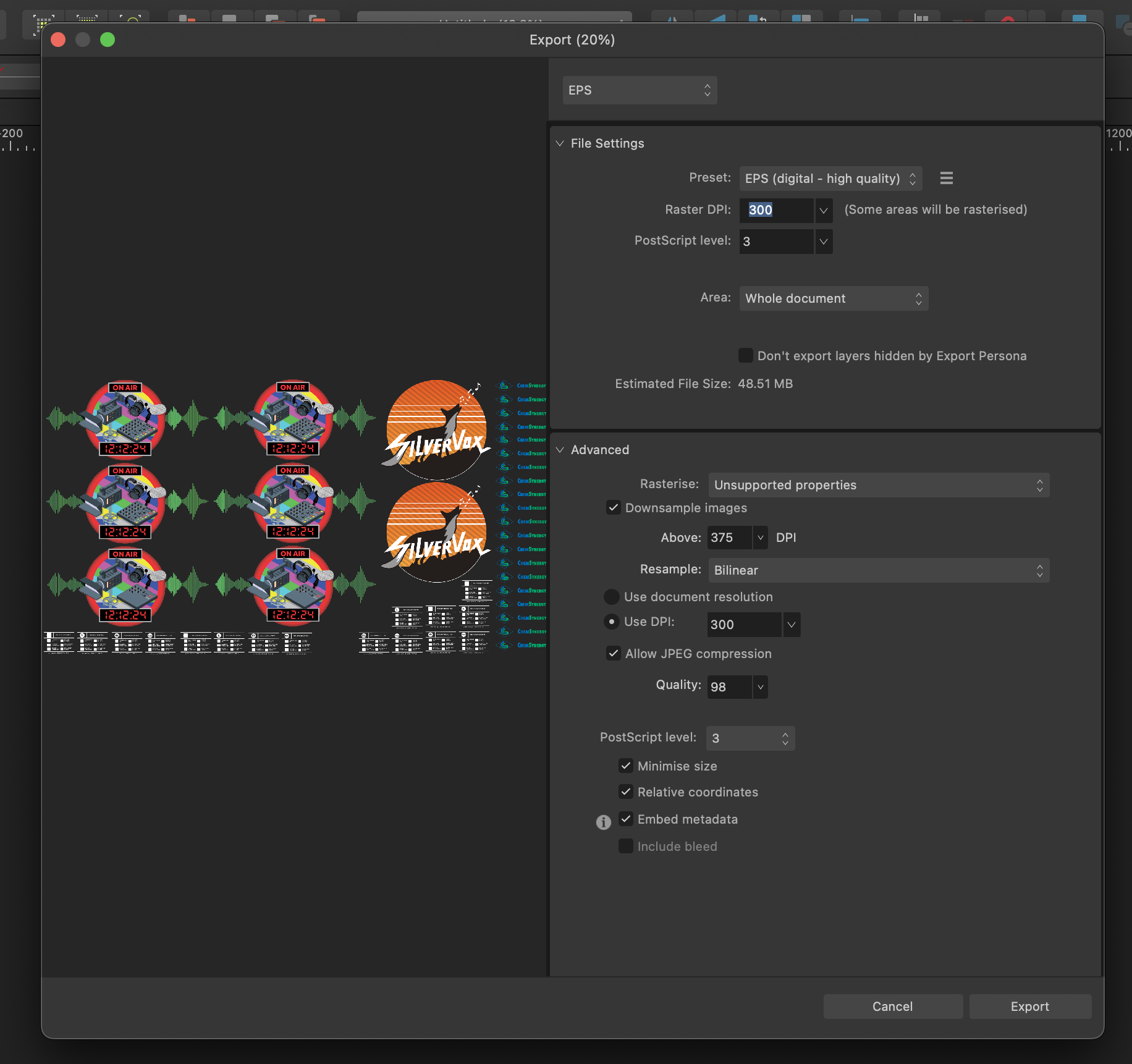The width and height of the screenshot is (1132, 1064).
Task: Click the Use DPI field showing 300
Action: (745, 625)
